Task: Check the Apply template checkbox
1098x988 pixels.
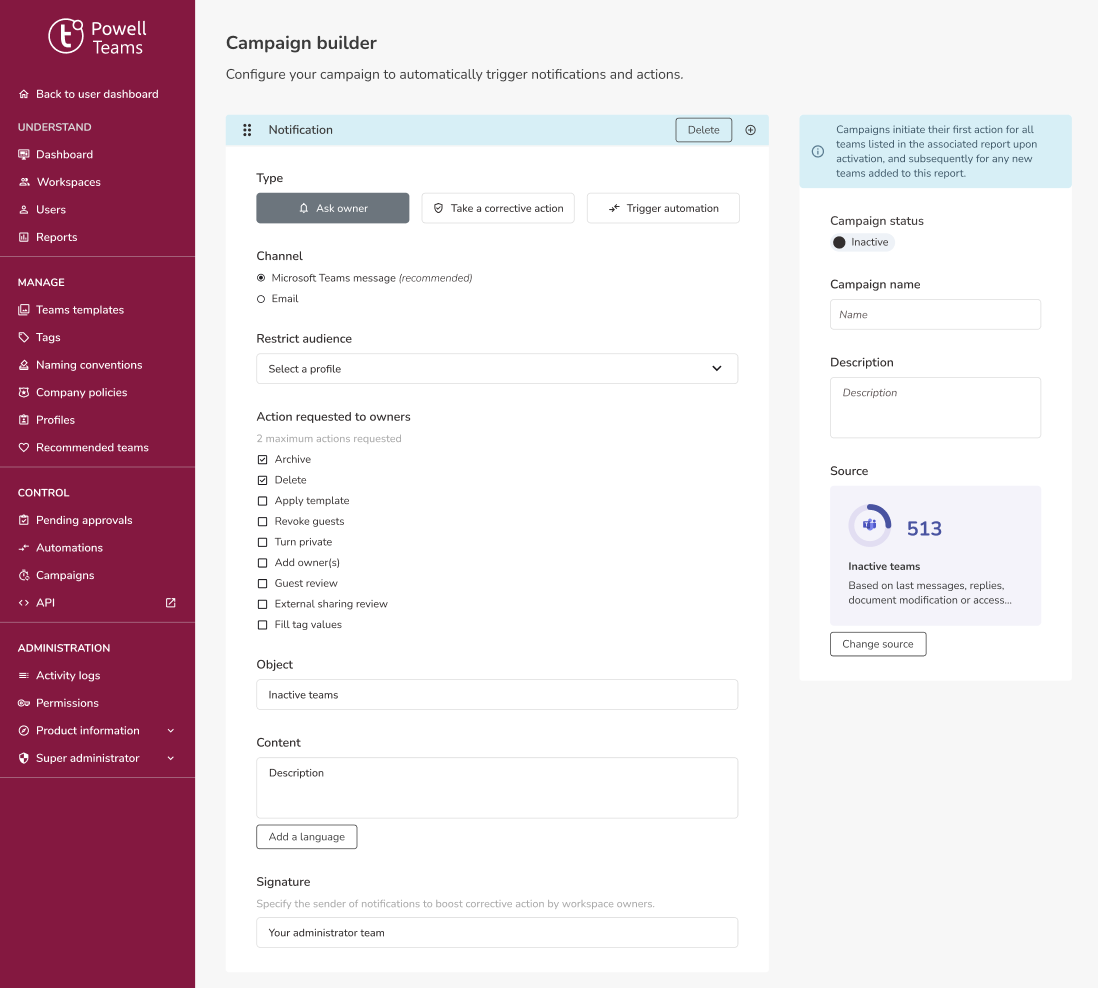Action: pyautogui.click(x=263, y=501)
